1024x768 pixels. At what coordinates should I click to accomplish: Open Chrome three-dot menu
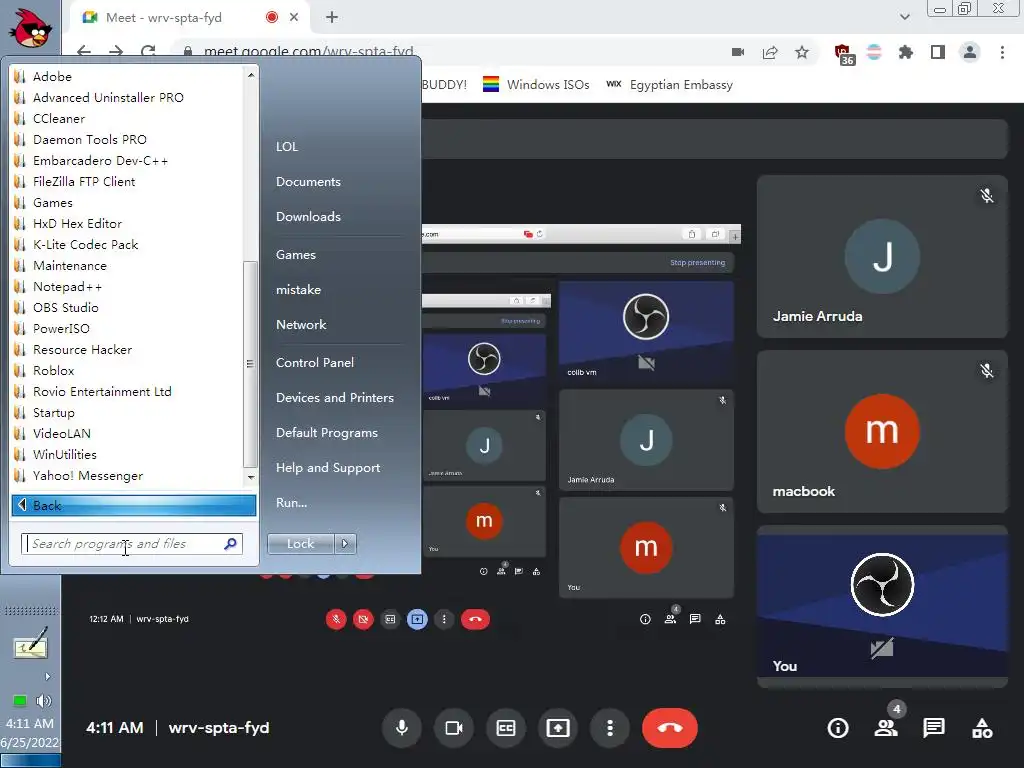(1002, 52)
